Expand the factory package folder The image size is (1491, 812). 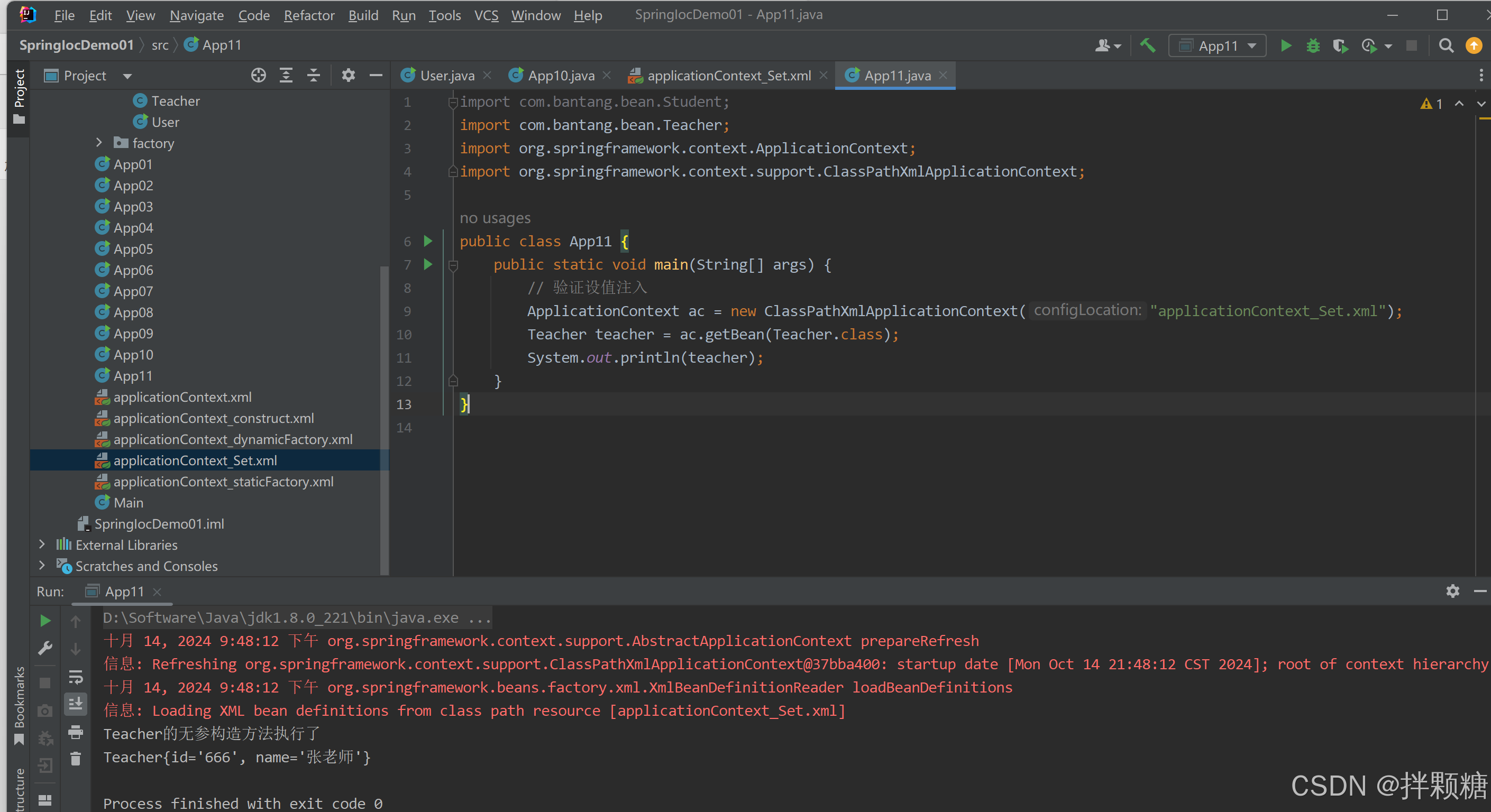tap(99, 143)
